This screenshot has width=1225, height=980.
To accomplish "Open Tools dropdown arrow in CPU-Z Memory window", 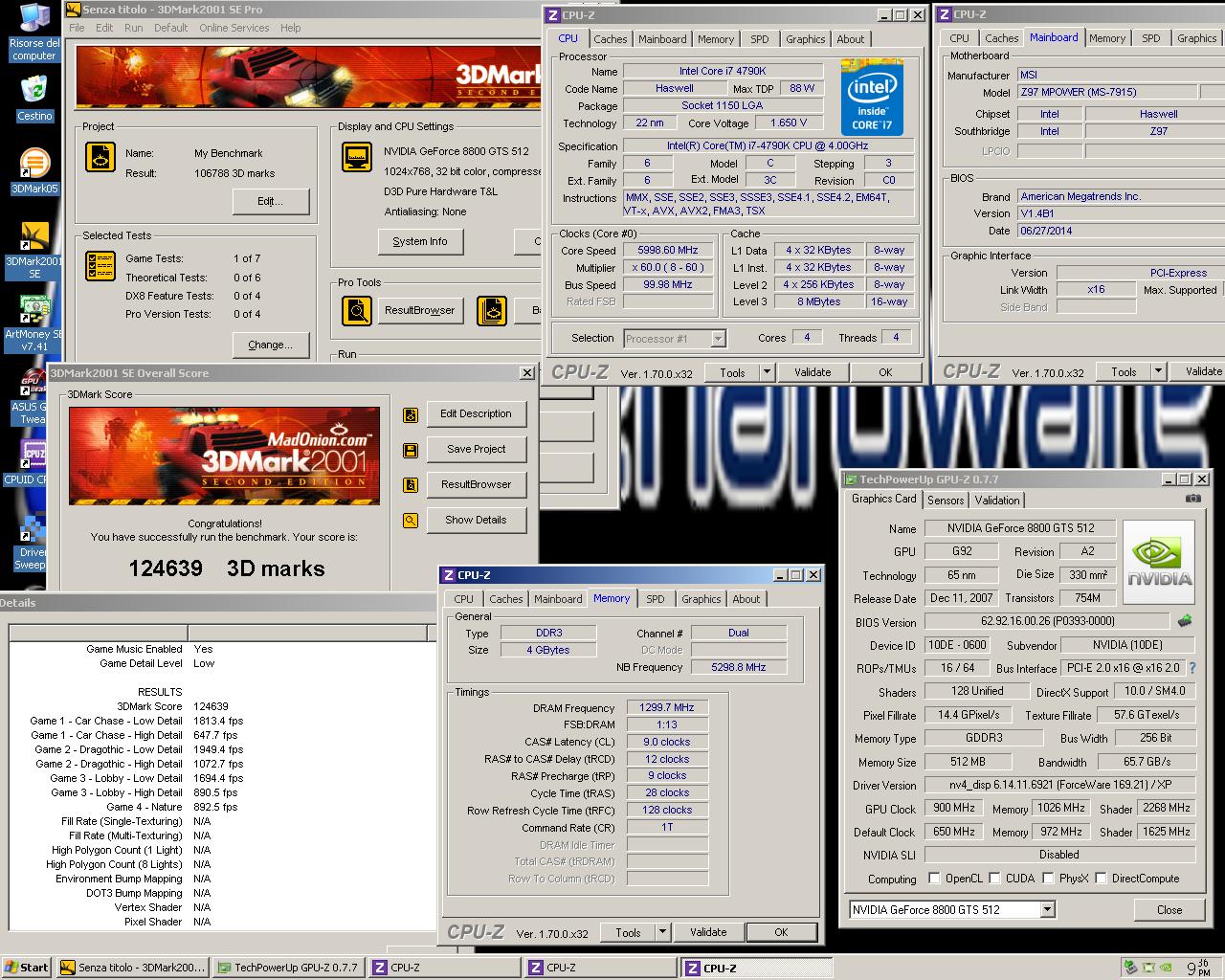I will 661,932.
